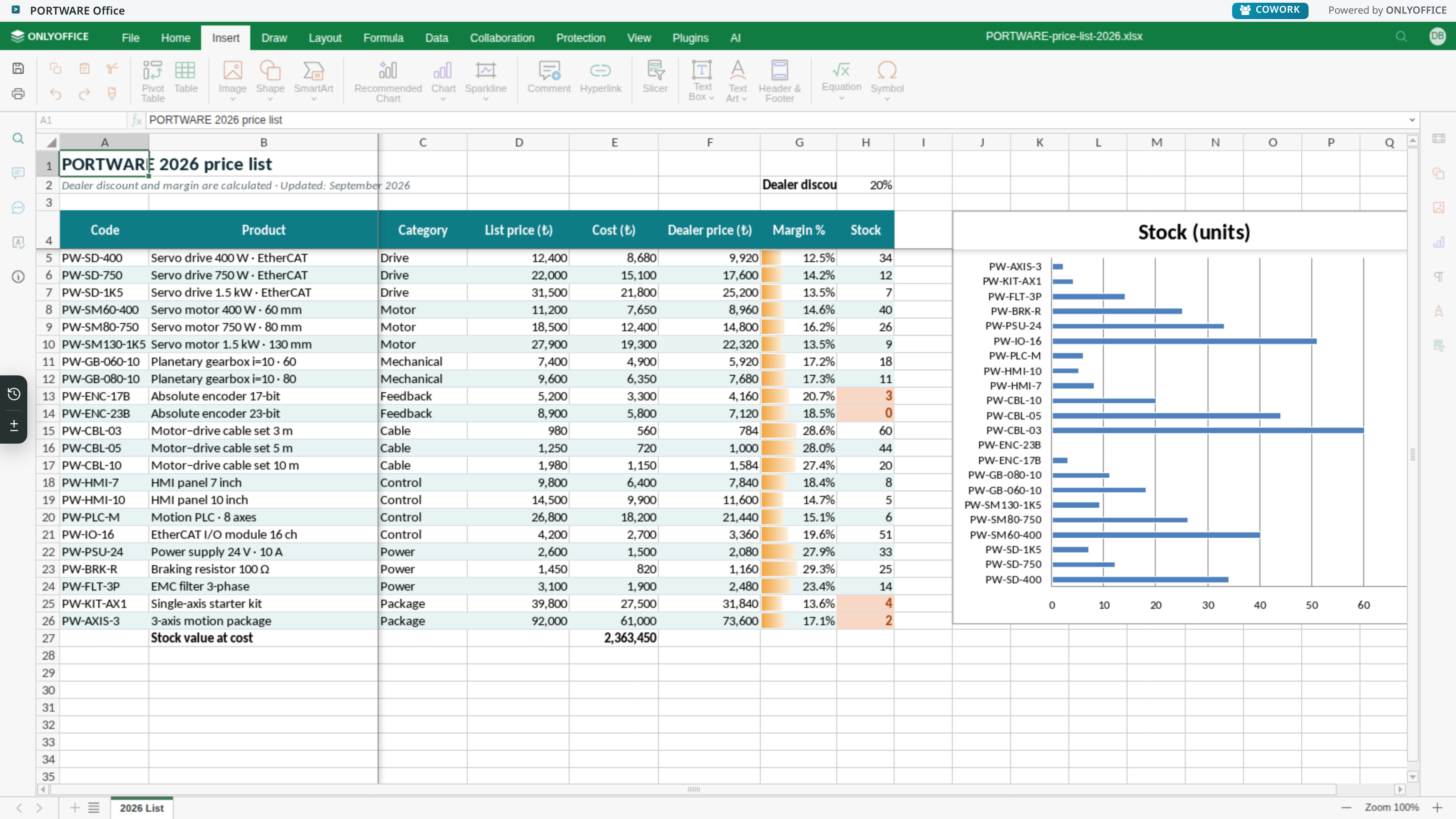Zoom out with the minus button

[x=1346, y=807]
